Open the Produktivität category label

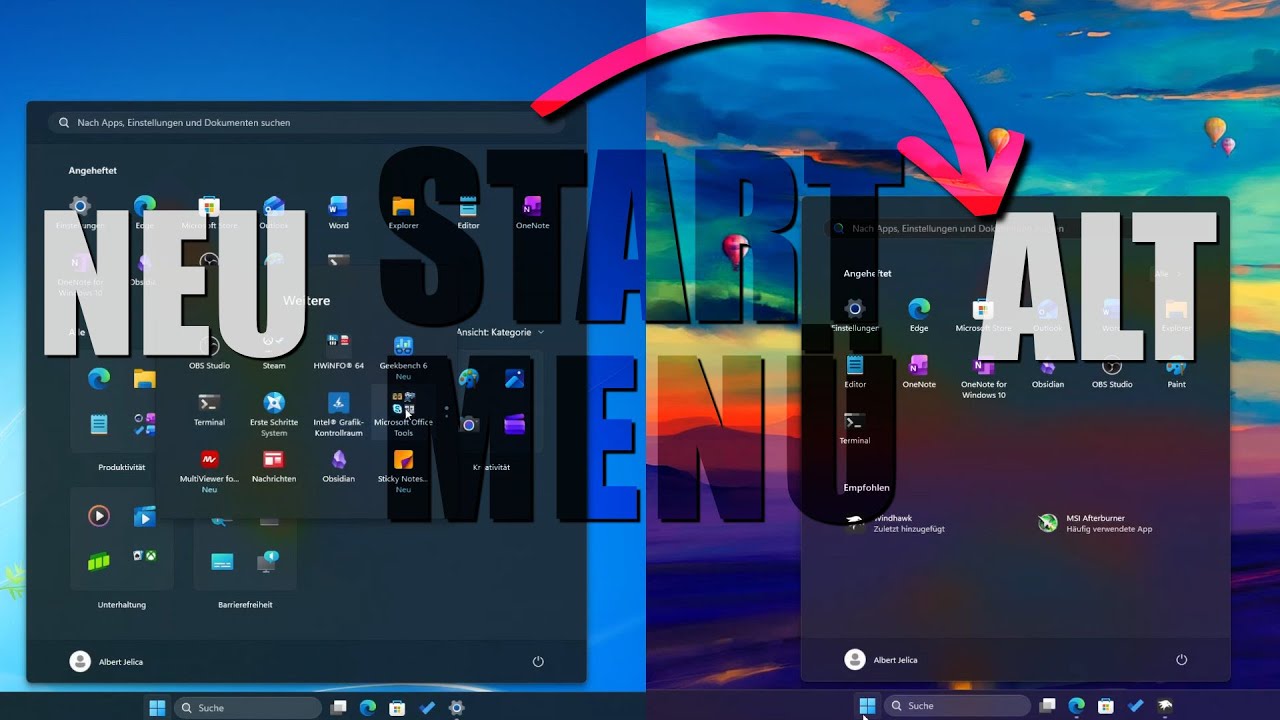click(x=122, y=468)
